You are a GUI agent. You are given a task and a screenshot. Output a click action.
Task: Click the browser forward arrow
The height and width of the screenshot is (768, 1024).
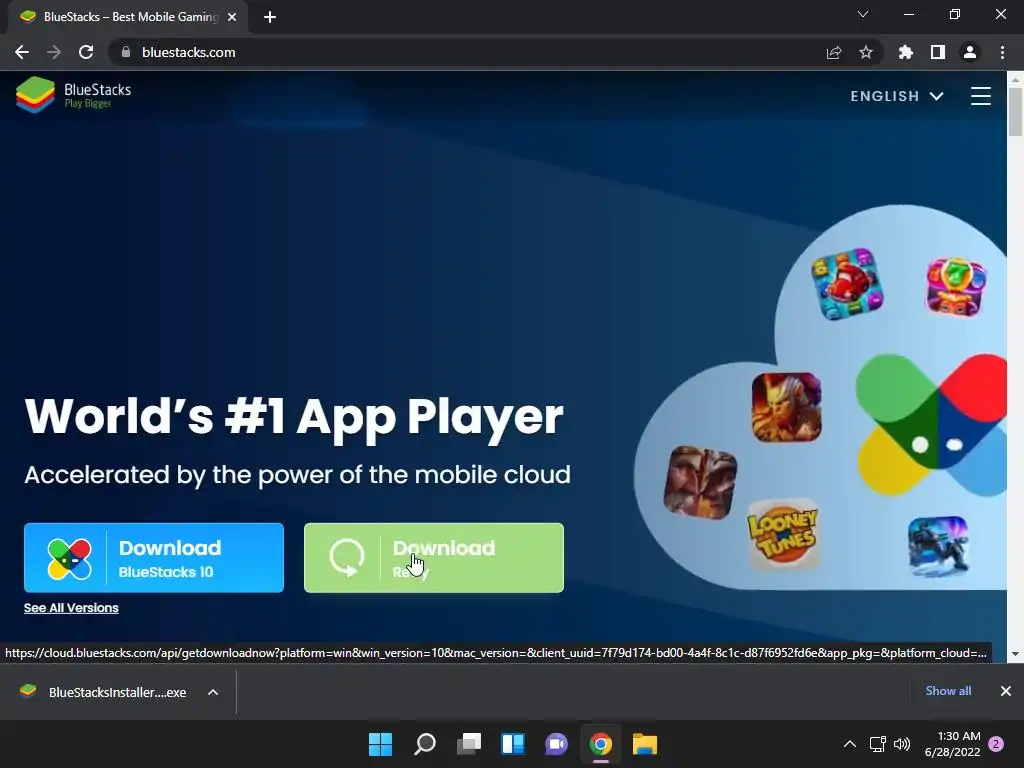coord(54,52)
